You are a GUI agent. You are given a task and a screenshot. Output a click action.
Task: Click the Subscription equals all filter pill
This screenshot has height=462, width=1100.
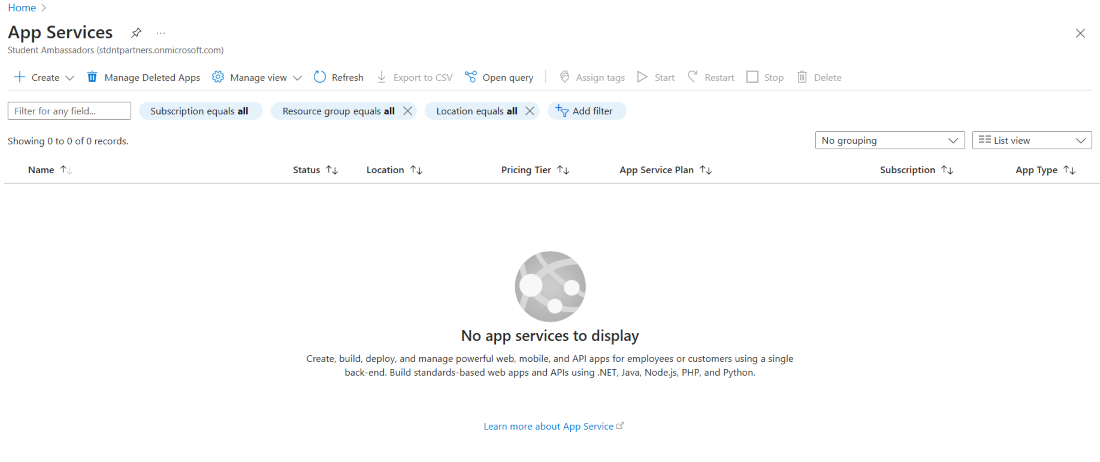[200, 111]
